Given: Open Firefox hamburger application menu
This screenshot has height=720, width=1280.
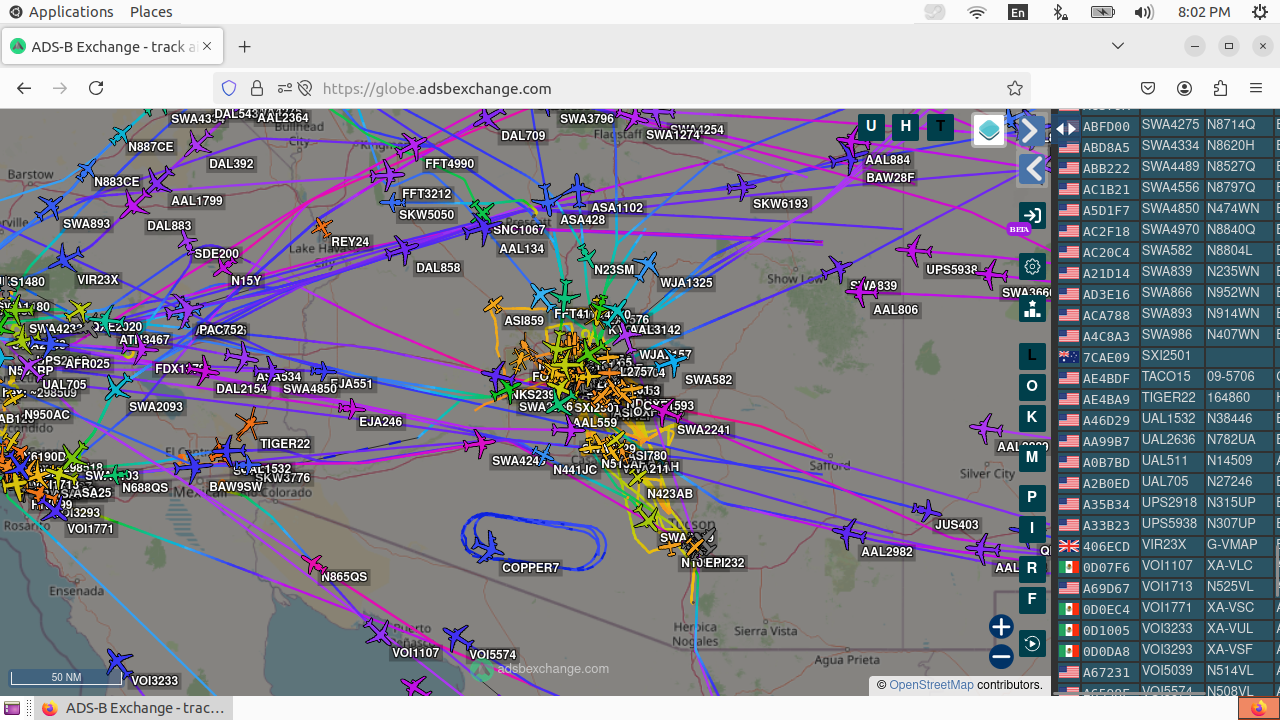Looking at the screenshot, I should [1257, 88].
